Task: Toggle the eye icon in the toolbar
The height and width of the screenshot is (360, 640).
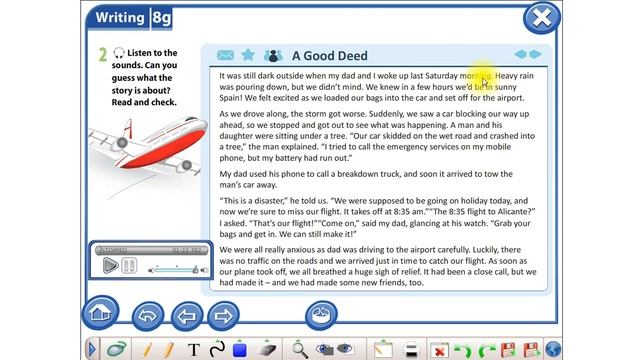Action: click(x=345, y=349)
